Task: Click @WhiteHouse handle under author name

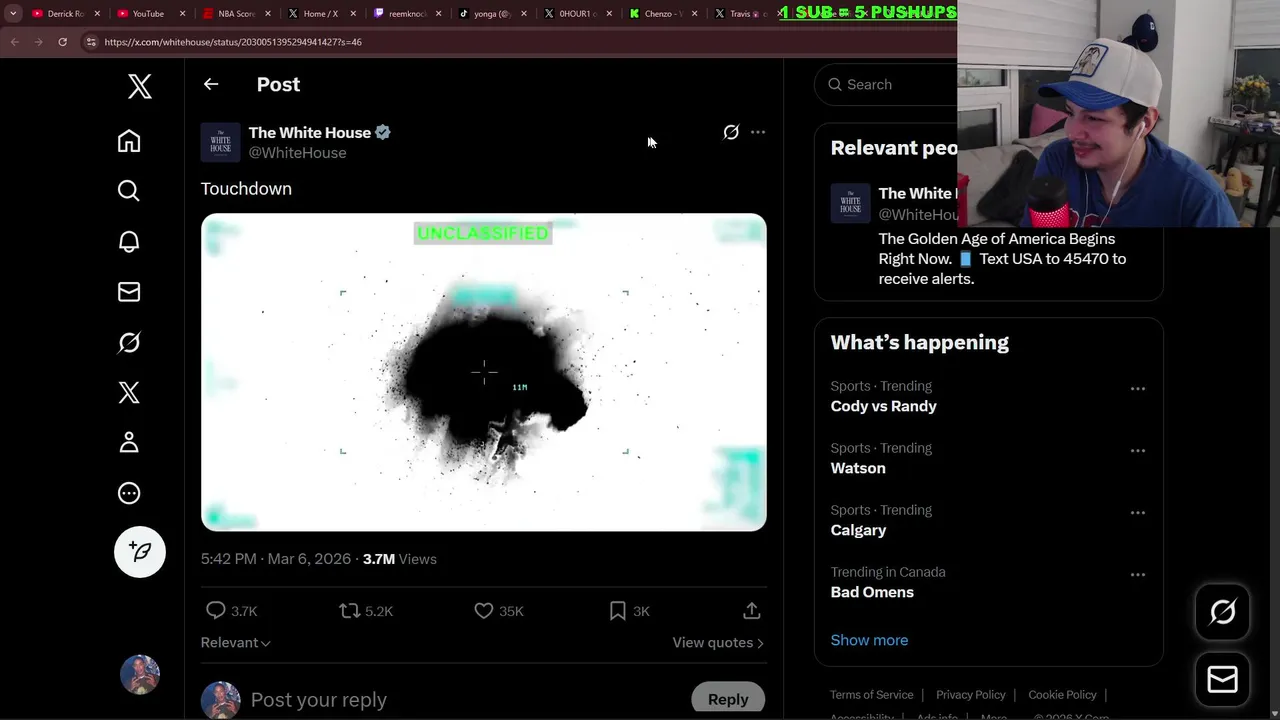Action: point(297,153)
